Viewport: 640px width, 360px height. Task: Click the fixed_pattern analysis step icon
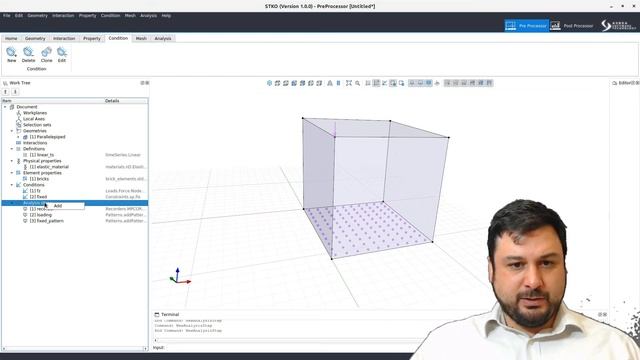[25, 221]
